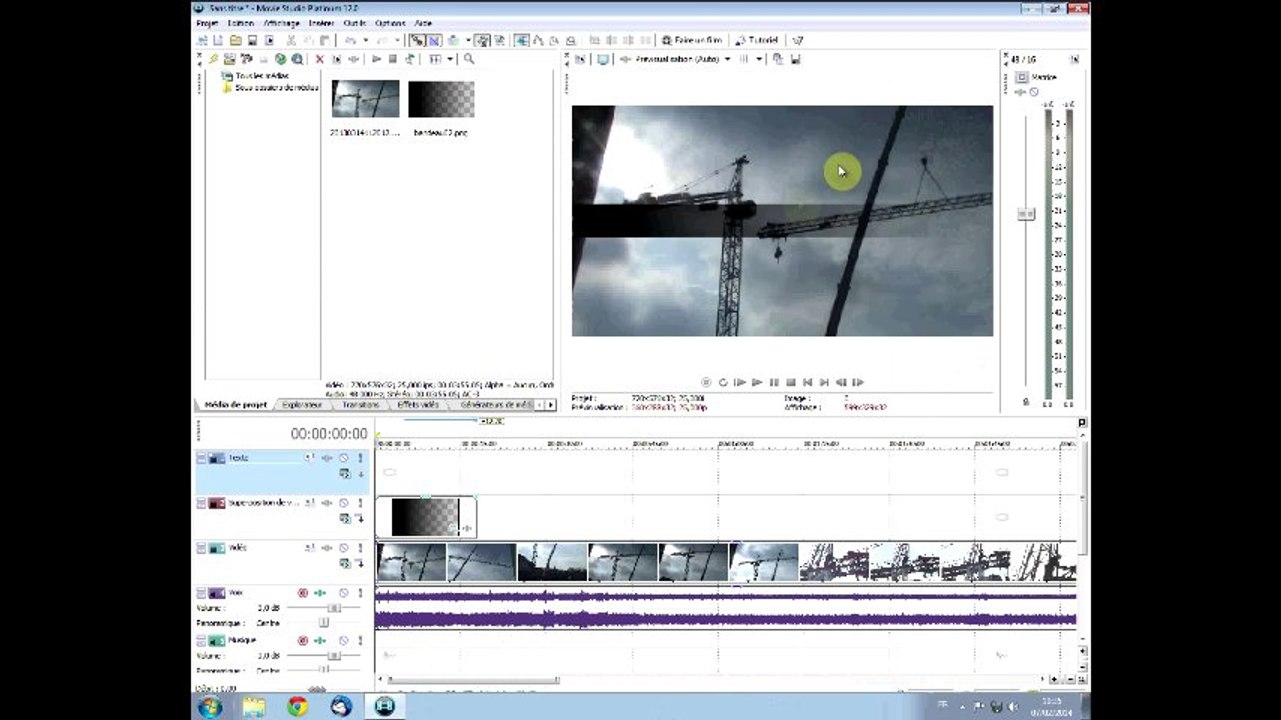
Task: Open overlays dropdown in preview toolbar
Action: point(759,59)
